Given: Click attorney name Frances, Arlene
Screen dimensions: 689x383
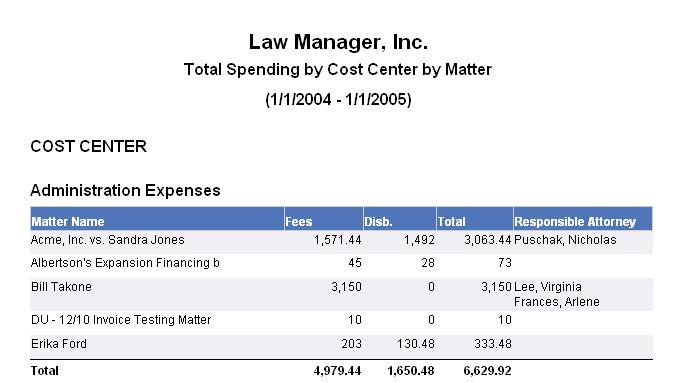Looking at the screenshot, I should pos(557,302).
